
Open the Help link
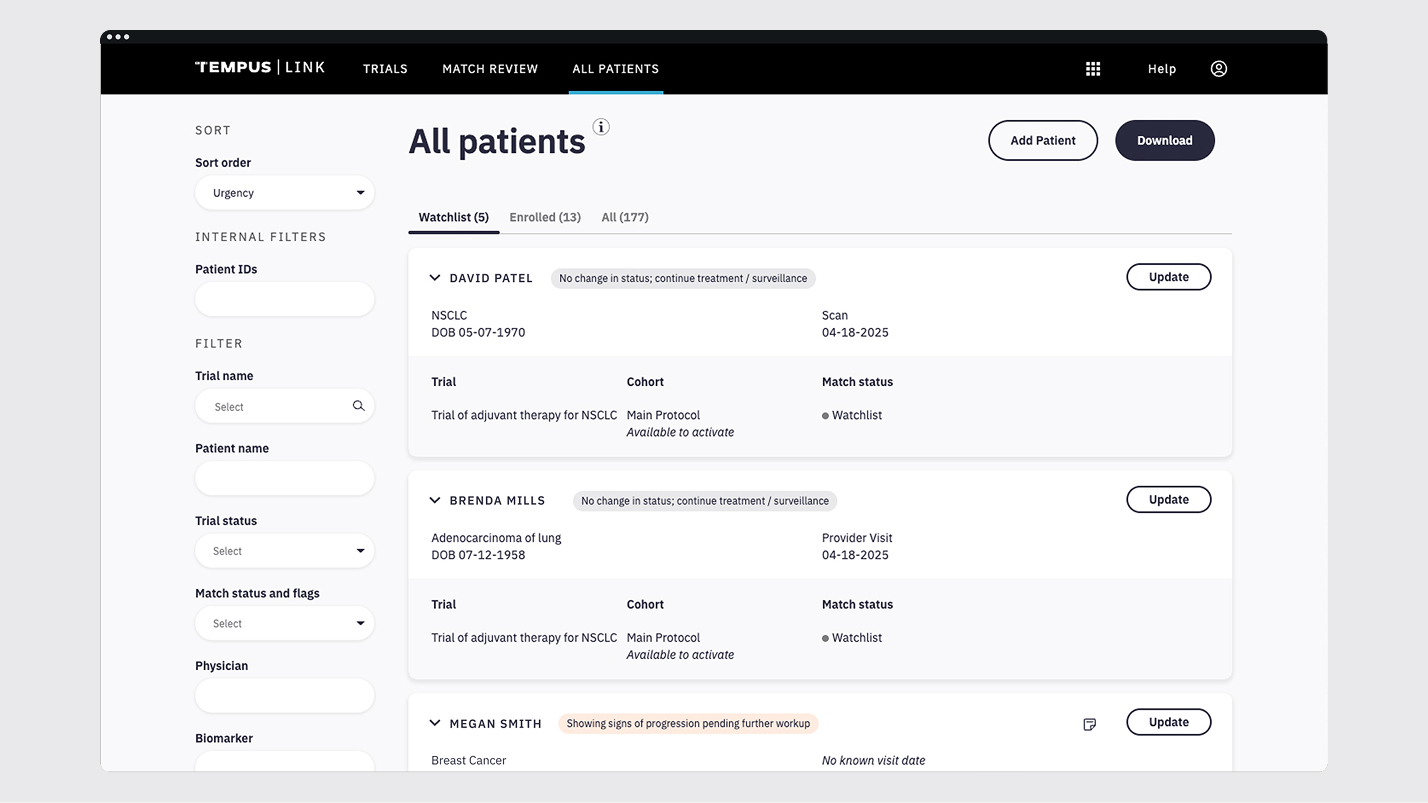pos(1162,69)
